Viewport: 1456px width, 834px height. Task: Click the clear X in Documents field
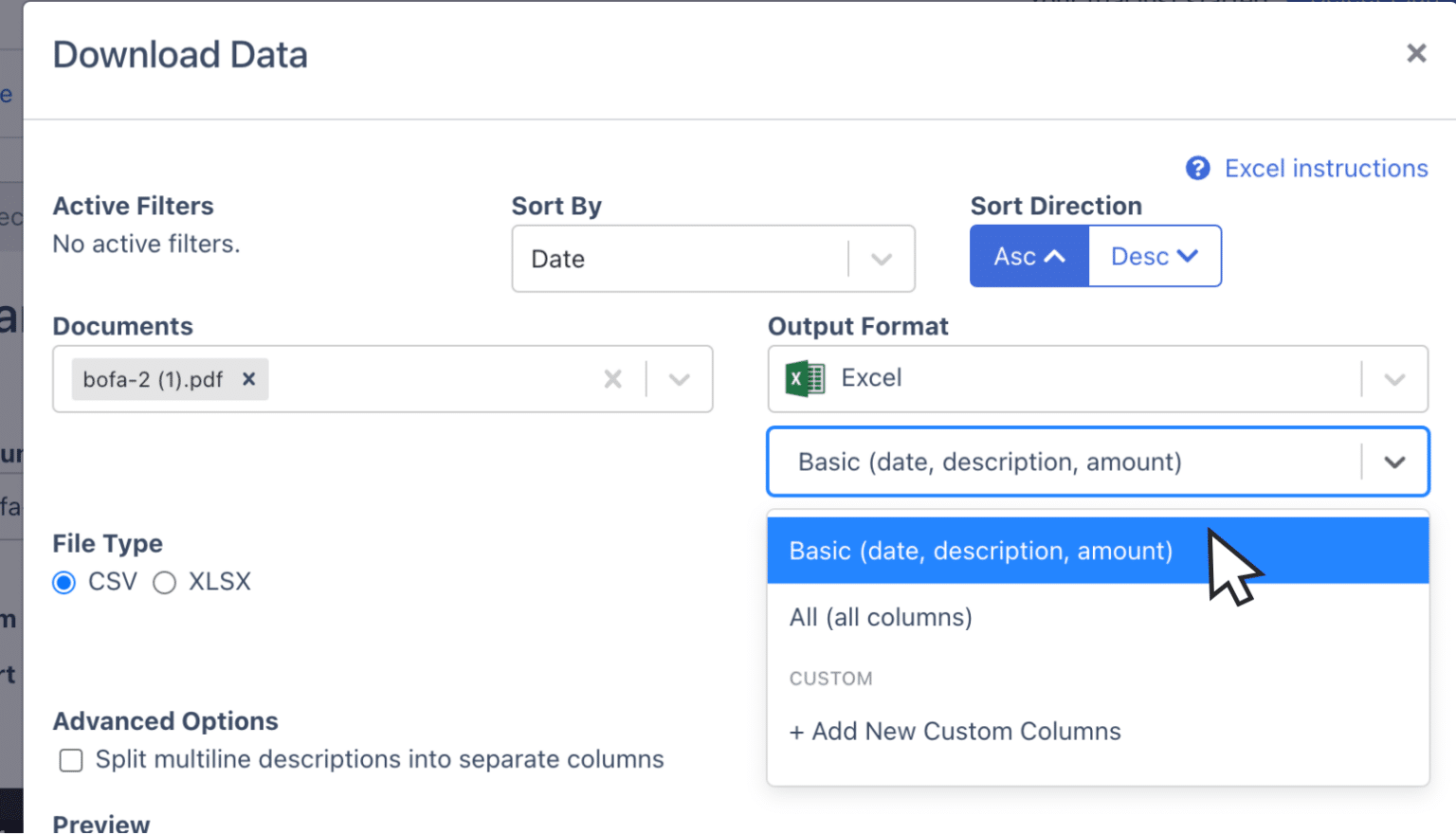[612, 378]
